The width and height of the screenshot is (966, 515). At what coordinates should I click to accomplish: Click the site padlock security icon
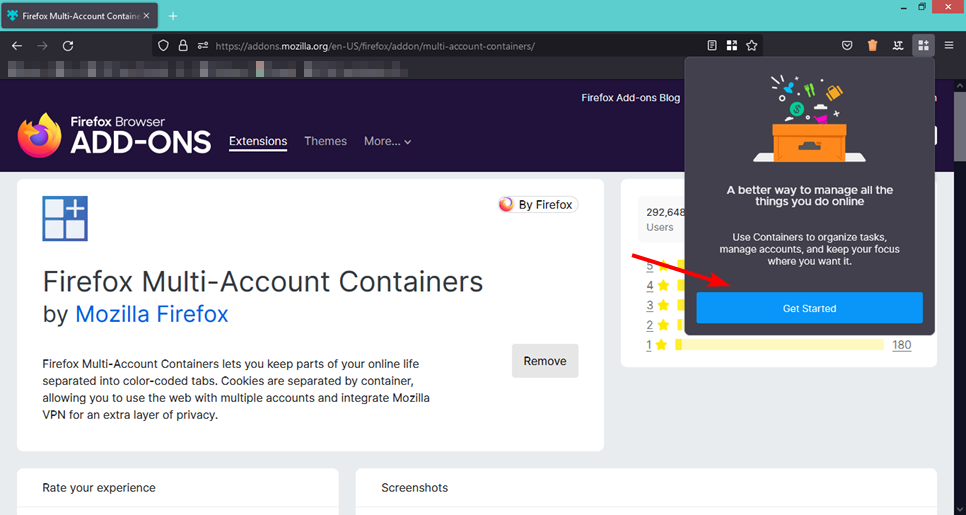click(x=183, y=46)
